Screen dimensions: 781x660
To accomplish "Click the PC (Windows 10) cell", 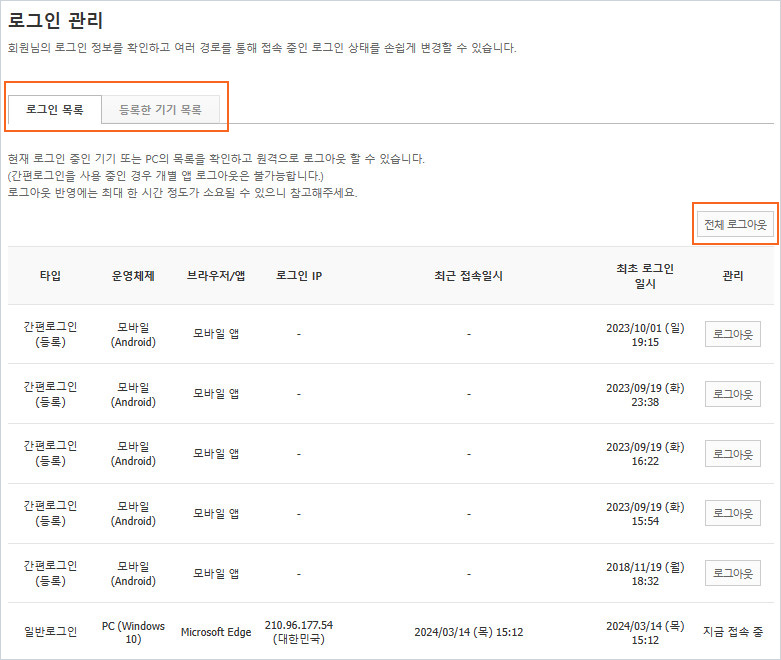I will pos(133,632).
